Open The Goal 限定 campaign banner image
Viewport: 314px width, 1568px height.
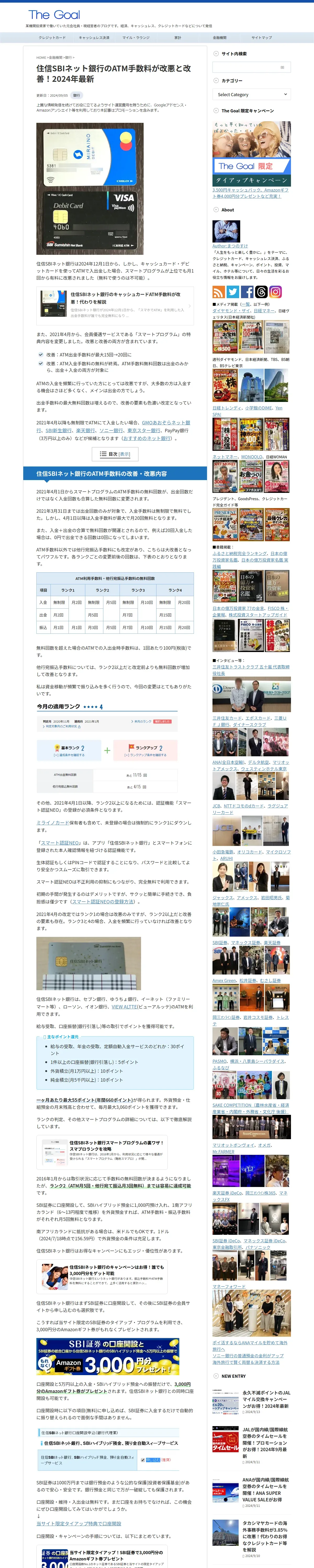251,153
